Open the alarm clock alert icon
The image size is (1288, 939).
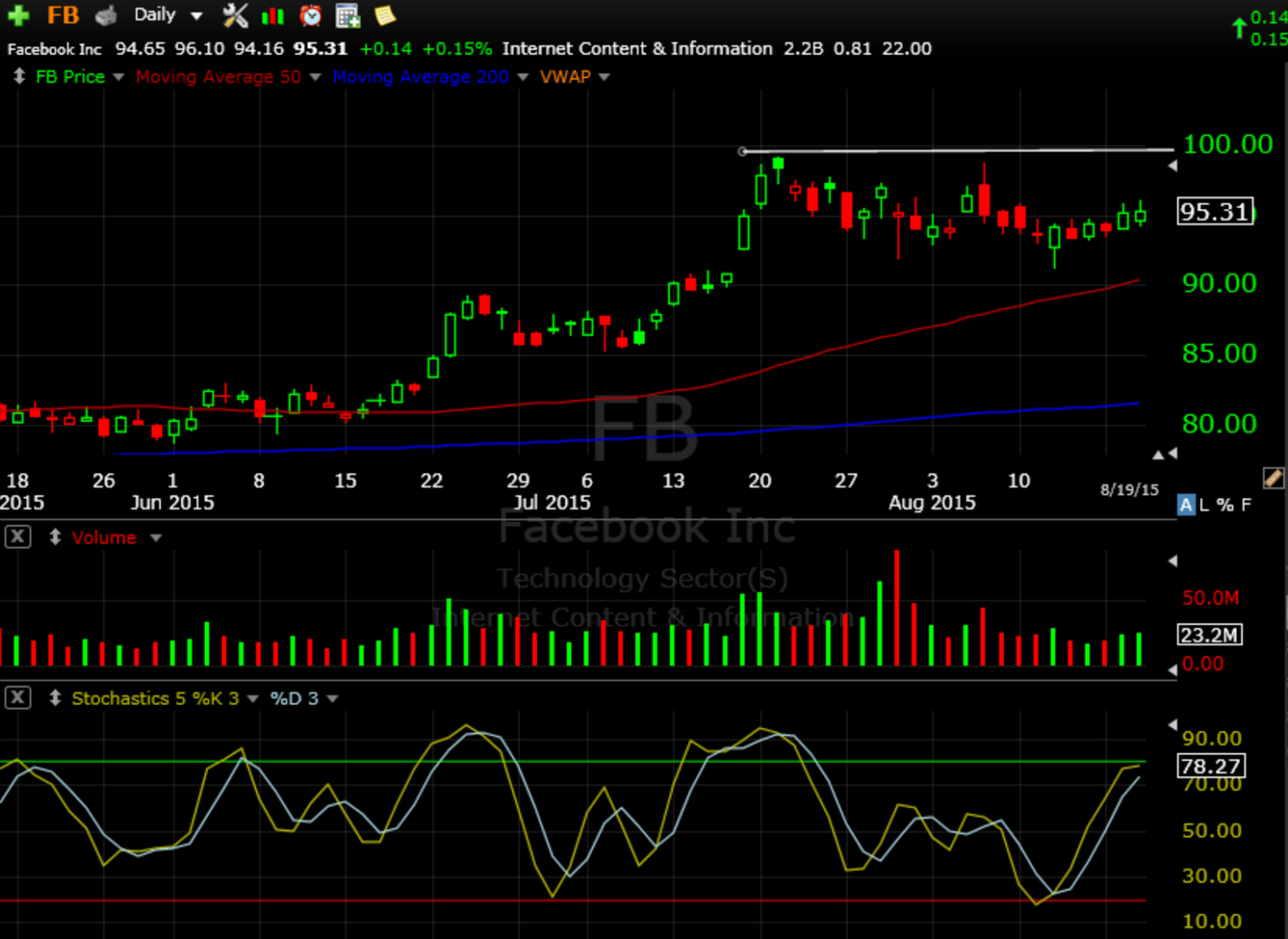pyautogui.click(x=310, y=15)
